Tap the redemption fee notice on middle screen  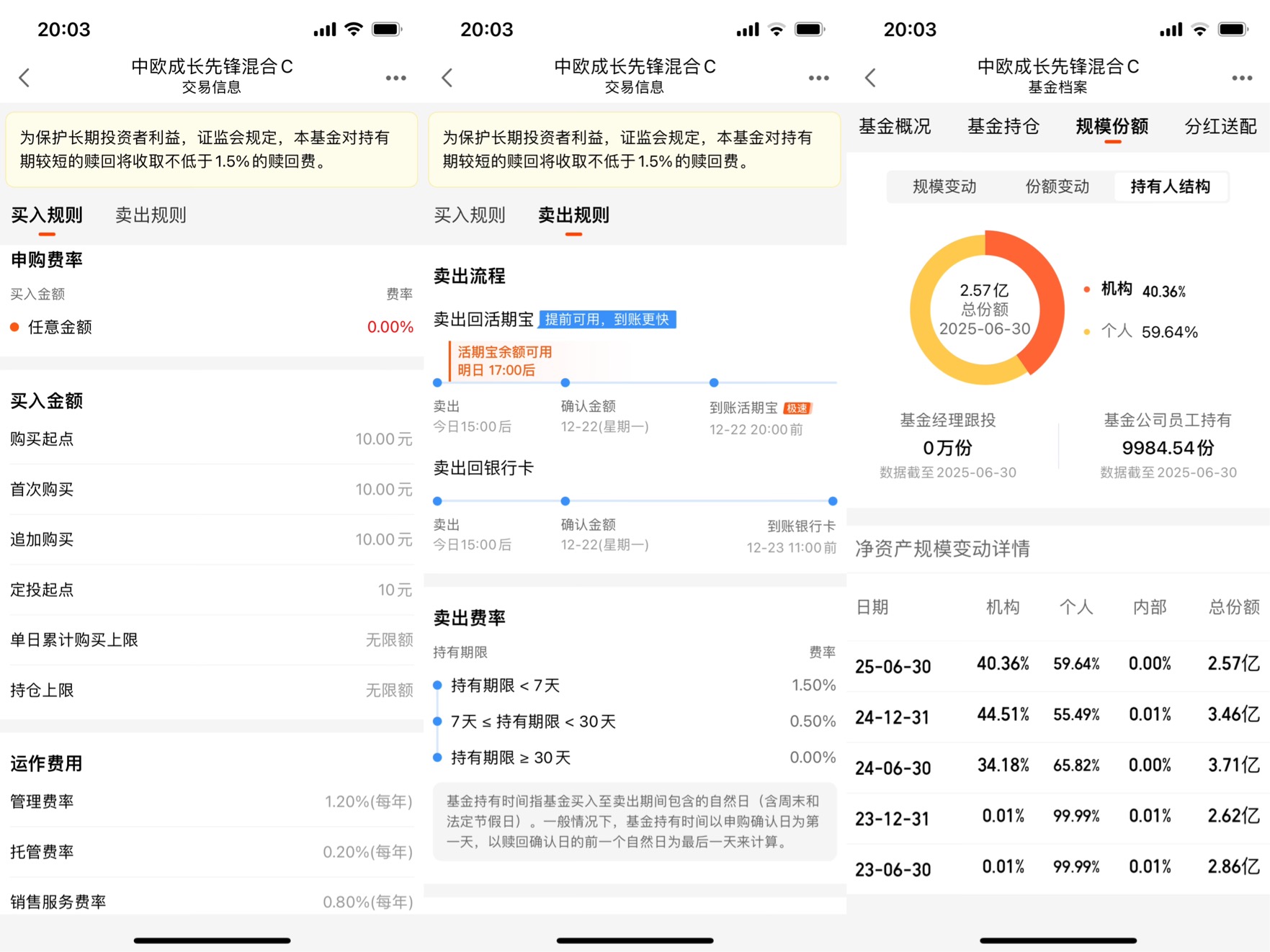point(635,149)
